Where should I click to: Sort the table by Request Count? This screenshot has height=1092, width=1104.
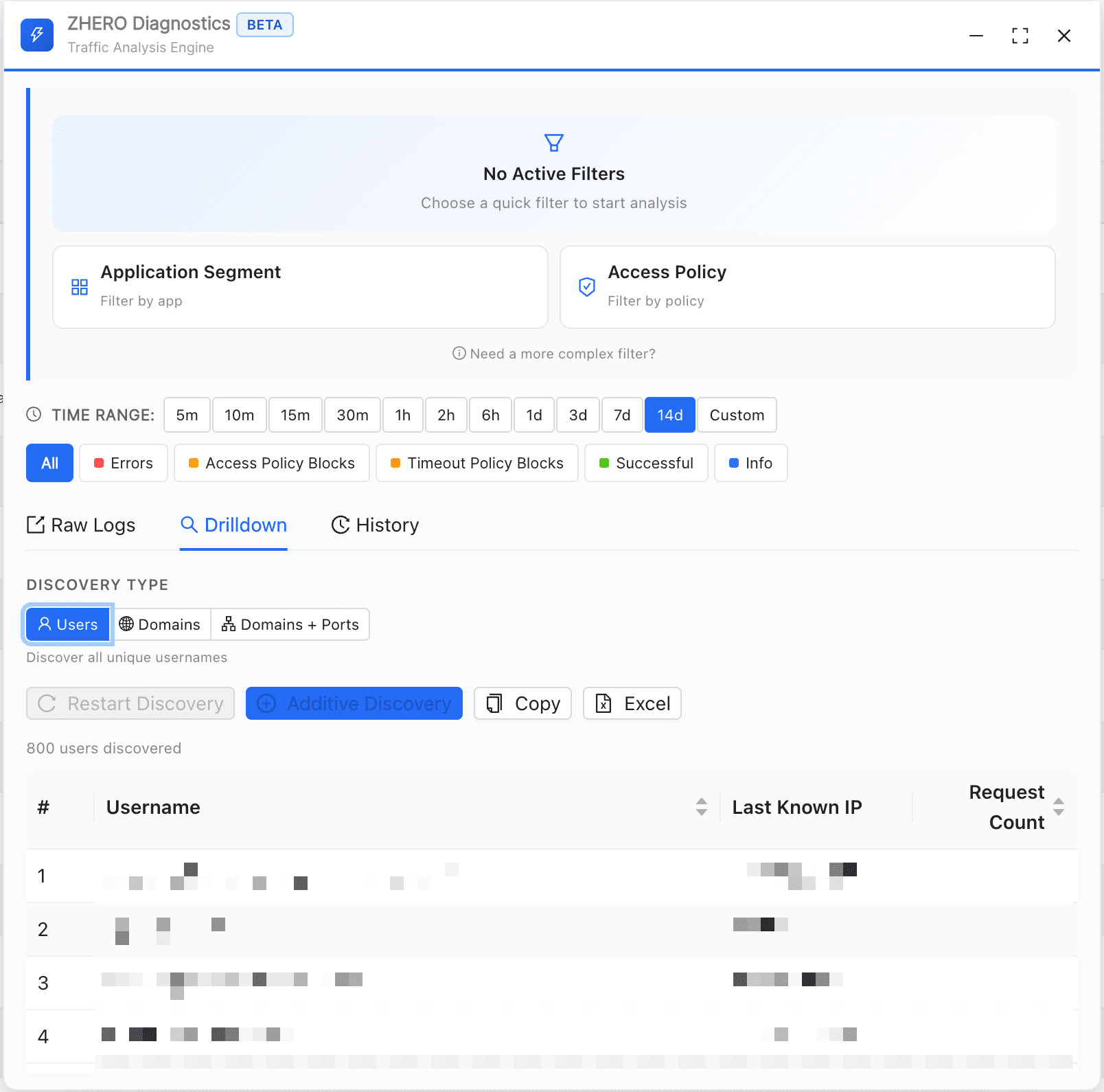click(1058, 807)
